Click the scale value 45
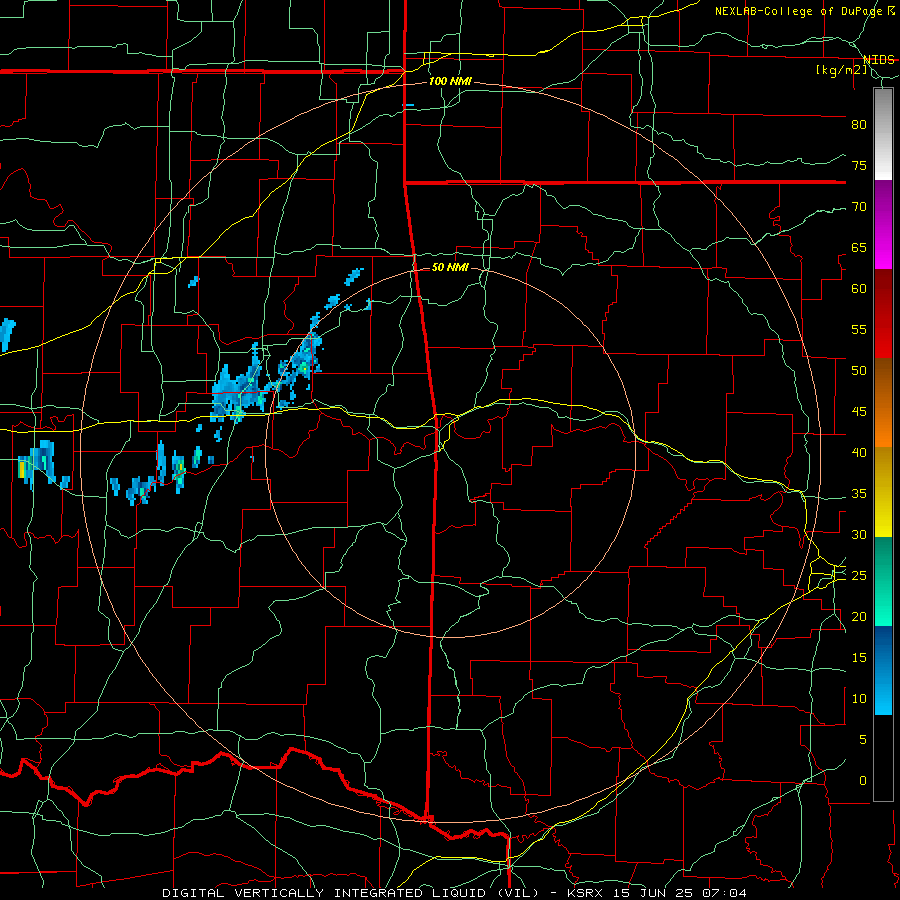The width and height of the screenshot is (900, 900). point(859,412)
